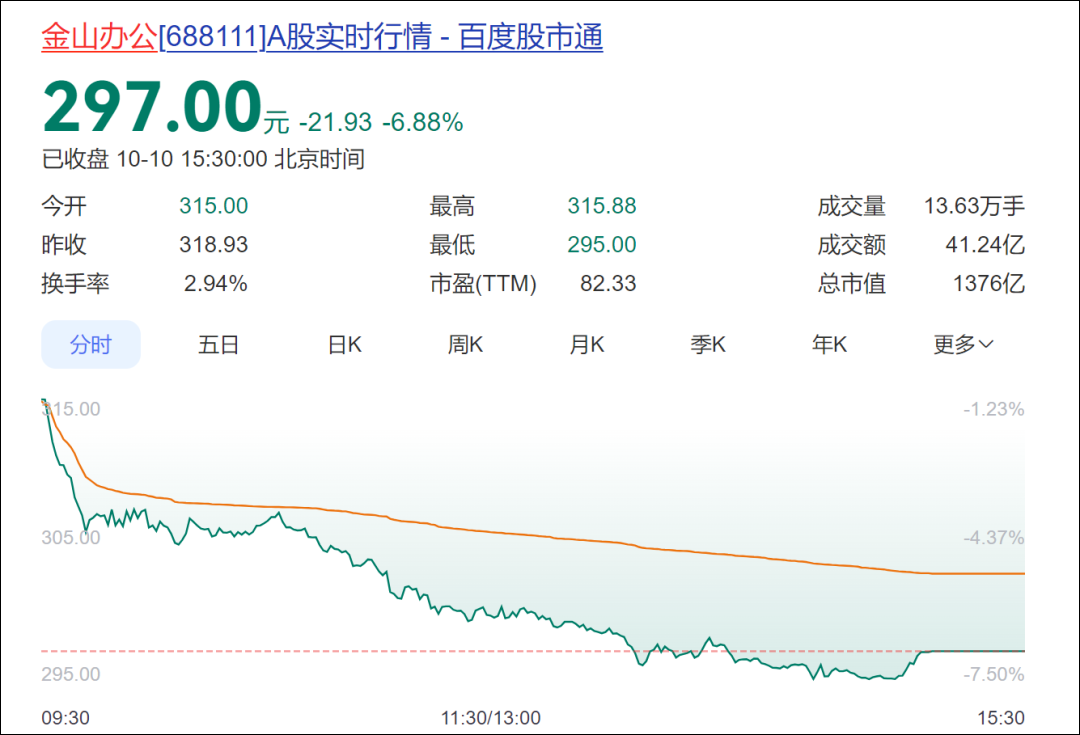This screenshot has height=735, width=1080.
Task: Open the 金山办公 A股实时行情 title link
Action: (x=322, y=37)
